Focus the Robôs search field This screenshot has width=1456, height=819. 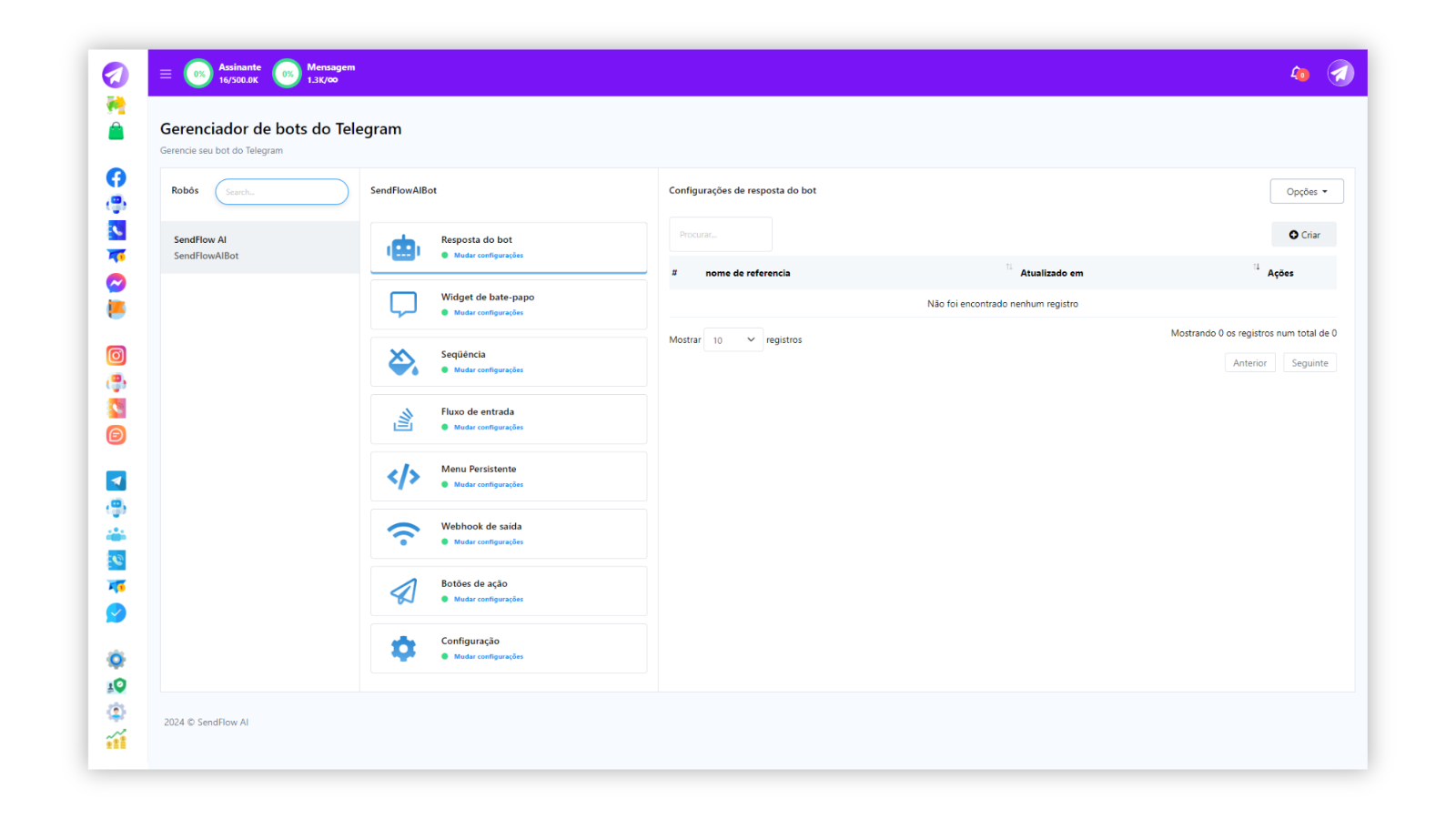(282, 192)
